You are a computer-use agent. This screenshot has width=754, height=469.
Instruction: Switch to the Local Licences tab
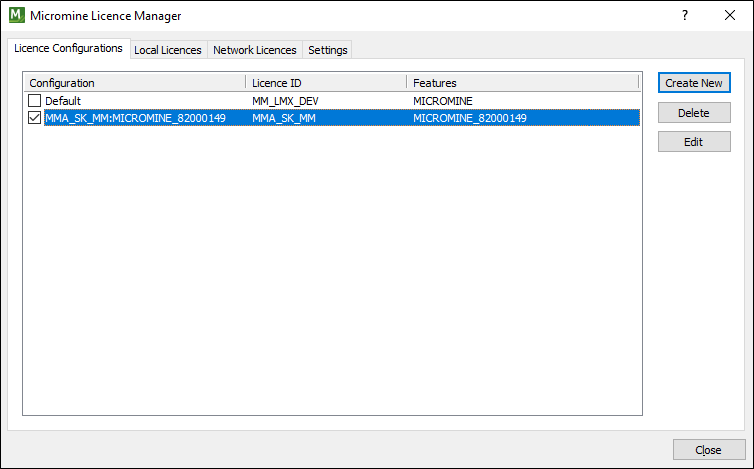[168, 50]
